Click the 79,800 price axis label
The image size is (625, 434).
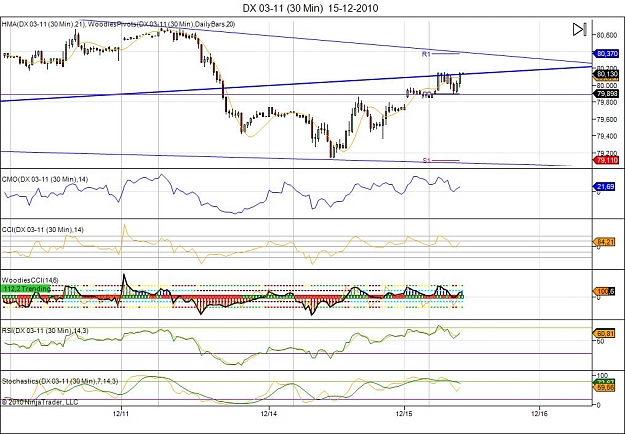[607, 103]
